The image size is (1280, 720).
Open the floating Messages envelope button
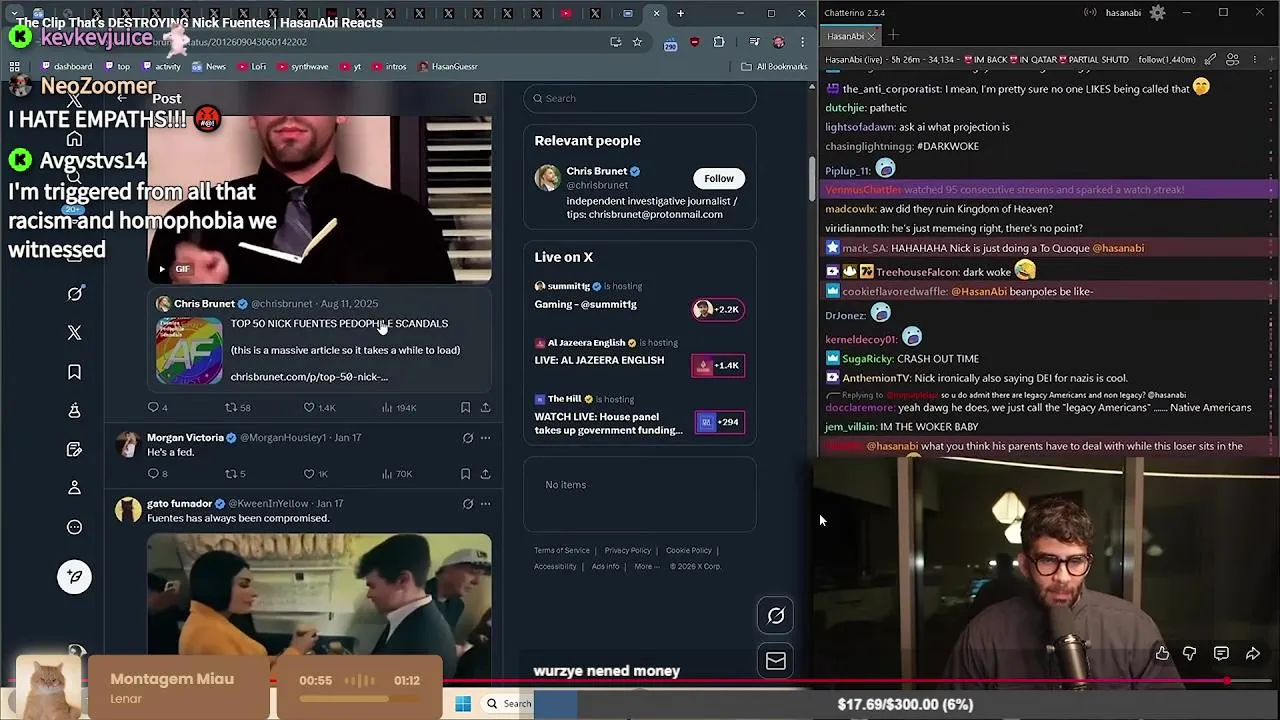tap(776, 661)
